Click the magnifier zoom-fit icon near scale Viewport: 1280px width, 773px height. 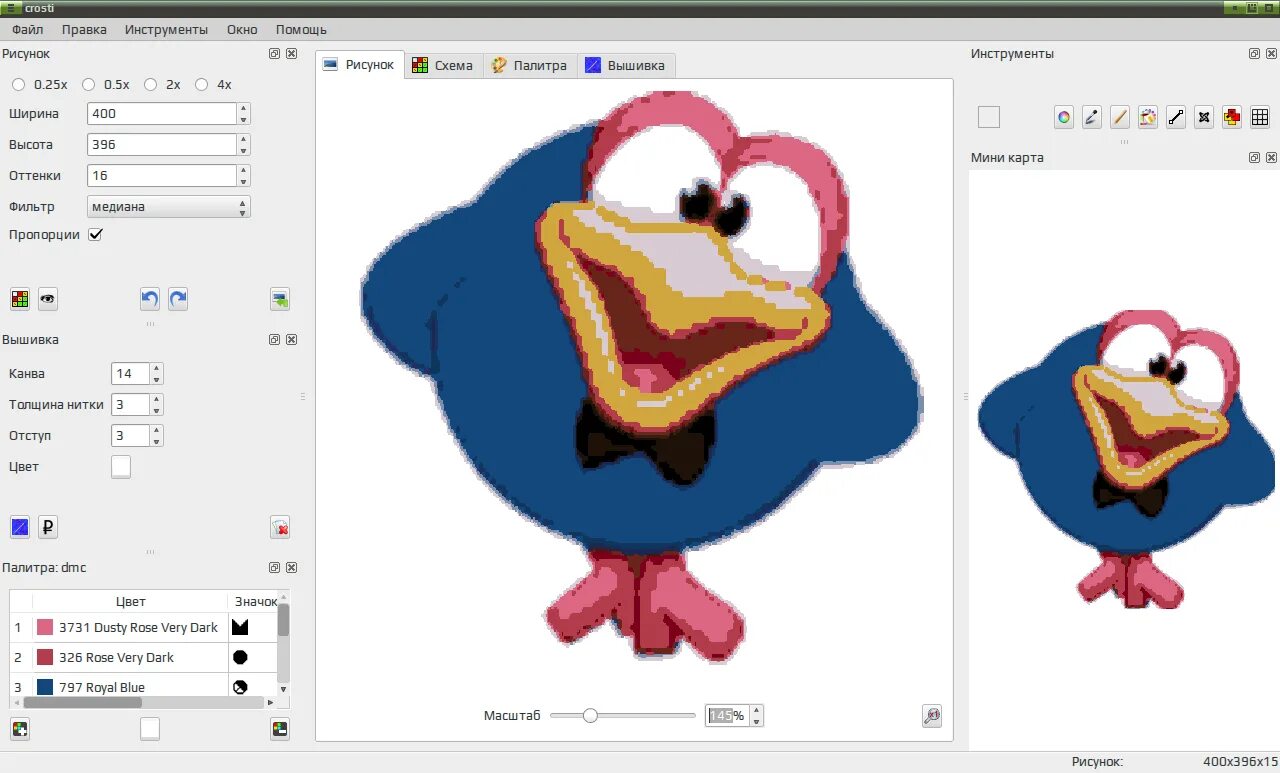pos(932,716)
